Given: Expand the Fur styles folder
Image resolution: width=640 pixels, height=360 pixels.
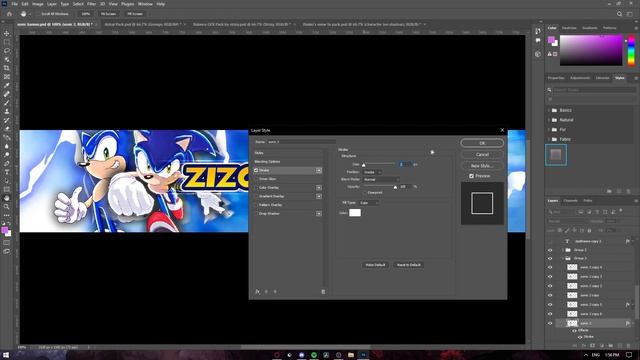Looking at the screenshot, I should tap(549, 130).
